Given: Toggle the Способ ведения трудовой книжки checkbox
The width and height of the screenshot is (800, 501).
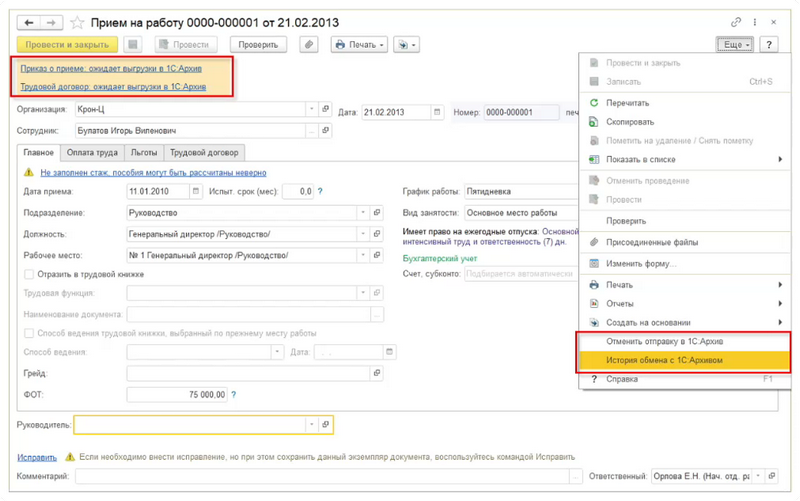Looking at the screenshot, I should click(x=29, y=333).
